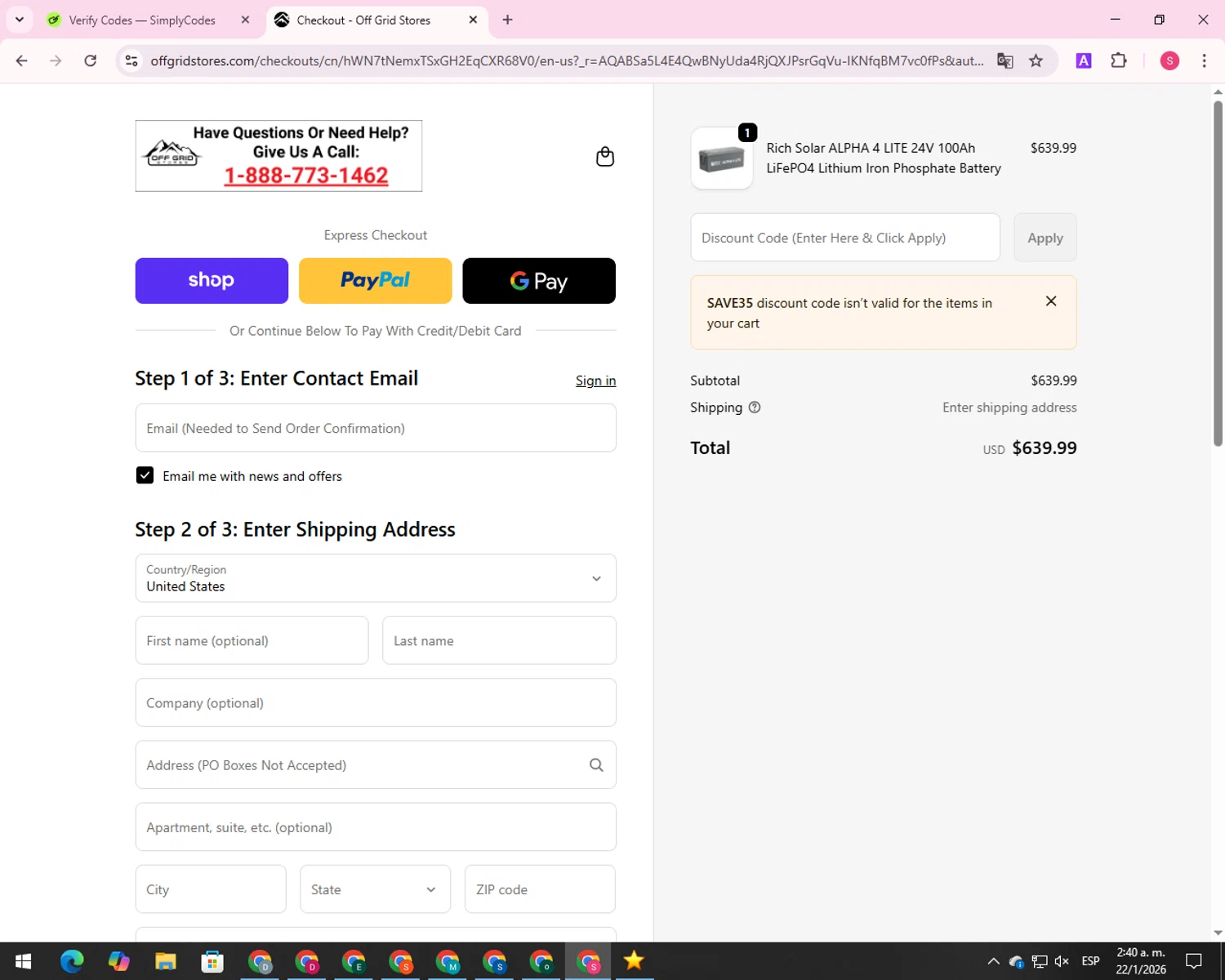Switch to the Verify Codes — SimplyCodes tab
This screenshot has height=980, width=1225.
point(142,20)
